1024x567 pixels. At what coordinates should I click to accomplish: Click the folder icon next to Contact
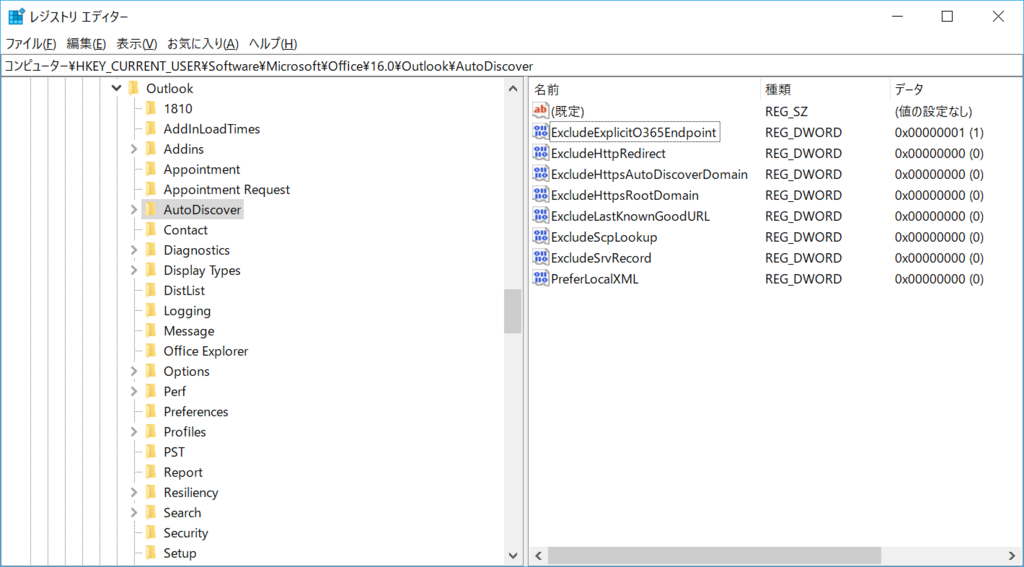point(152,230)
